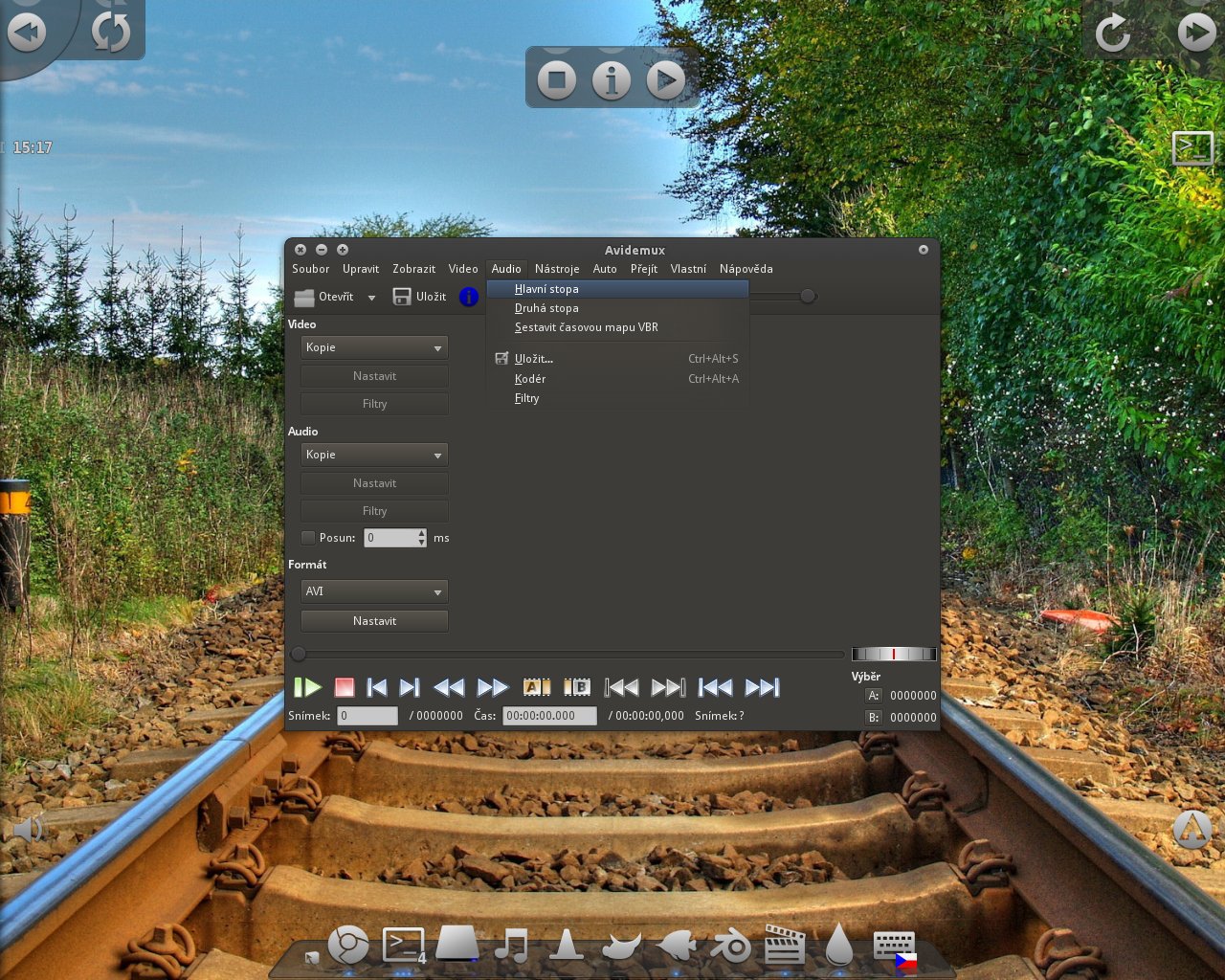Screen dimensions: 1225x980
Task: Click the Výběr B: marker button
Action: click(873, 717)
